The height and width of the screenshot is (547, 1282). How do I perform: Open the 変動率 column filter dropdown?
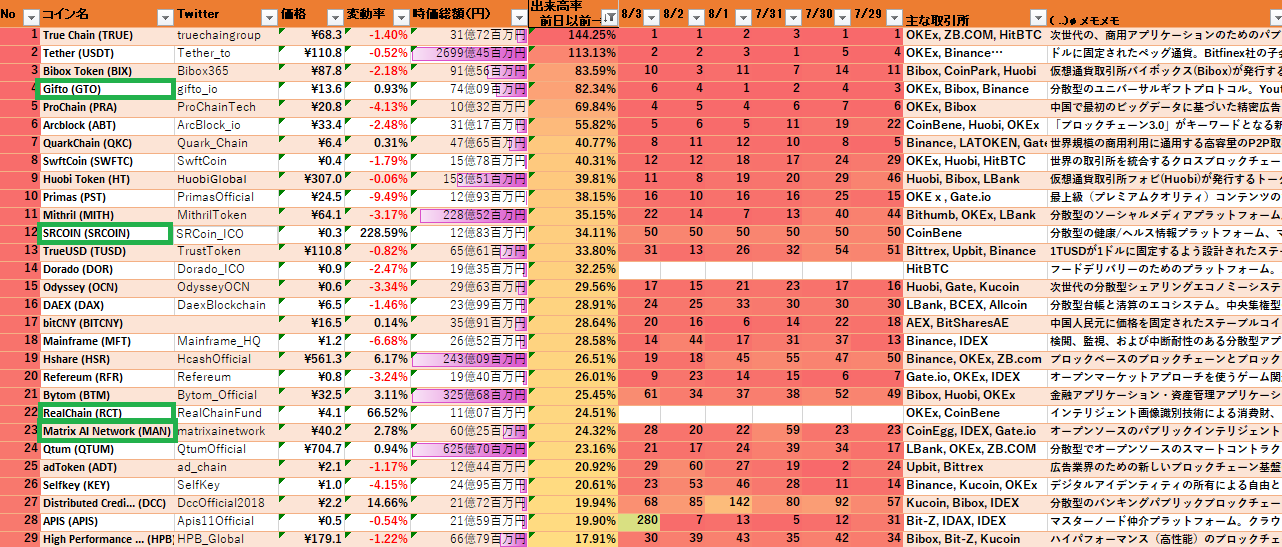pyautogui.click(x=398, y=17)
